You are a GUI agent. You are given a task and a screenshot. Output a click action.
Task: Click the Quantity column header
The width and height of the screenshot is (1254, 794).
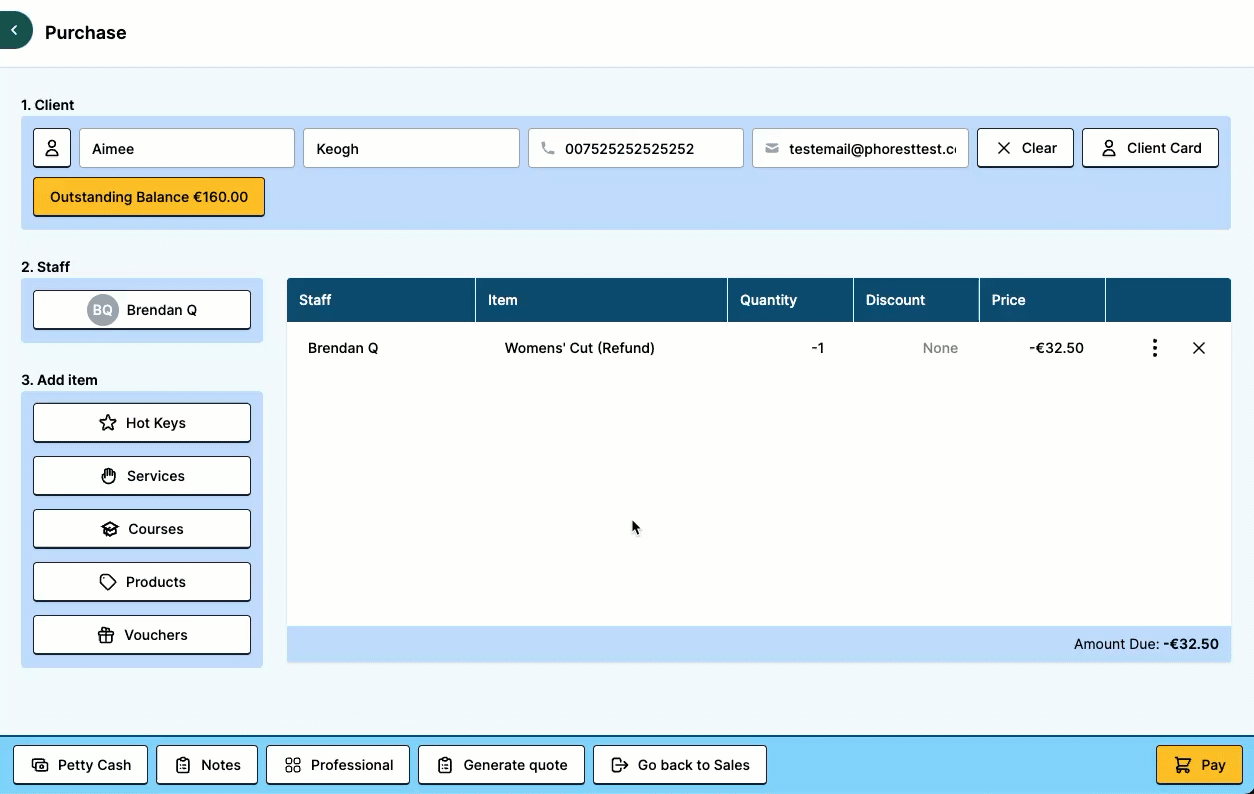click(x=790, y=300)
